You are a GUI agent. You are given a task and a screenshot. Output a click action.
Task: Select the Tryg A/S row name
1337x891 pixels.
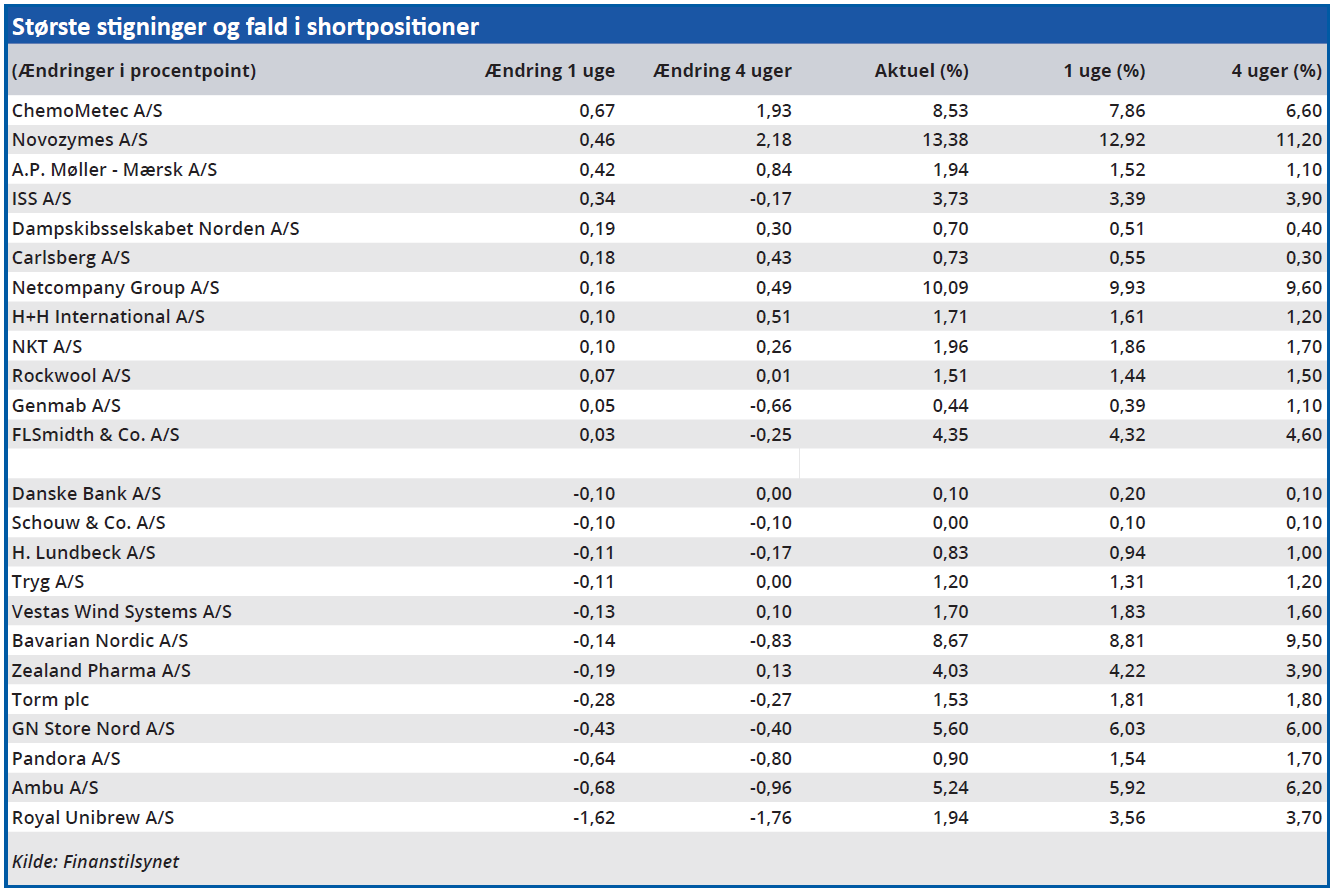tap(48, 582)
